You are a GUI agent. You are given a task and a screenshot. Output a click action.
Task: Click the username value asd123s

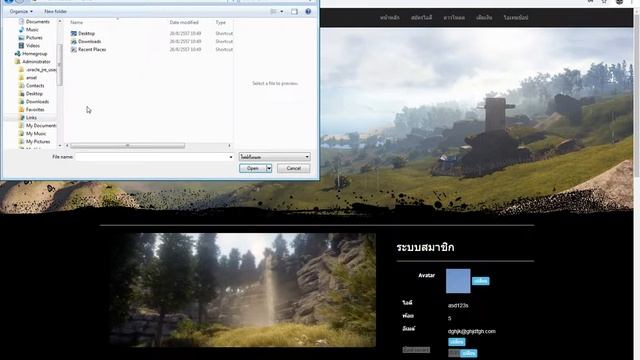click(x=458, y=305)
